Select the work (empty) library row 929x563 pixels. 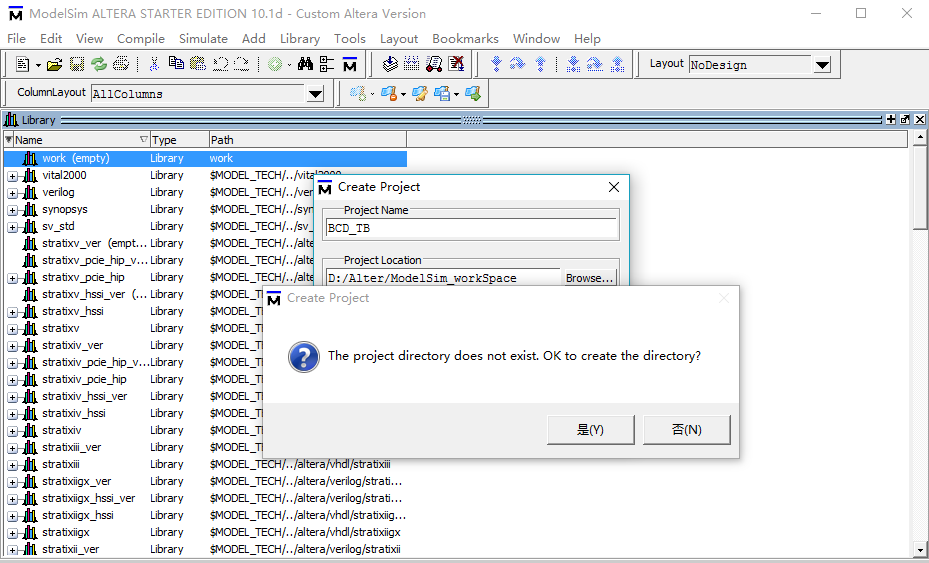pyautogui.click(x=206, y=158)
